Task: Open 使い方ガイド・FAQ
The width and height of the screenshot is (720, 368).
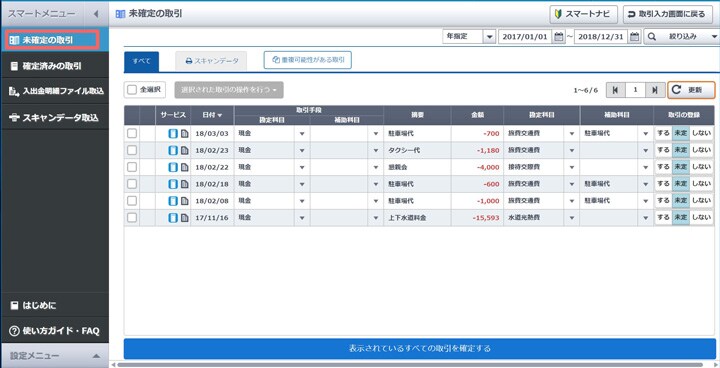Action: tap(55, 331)
